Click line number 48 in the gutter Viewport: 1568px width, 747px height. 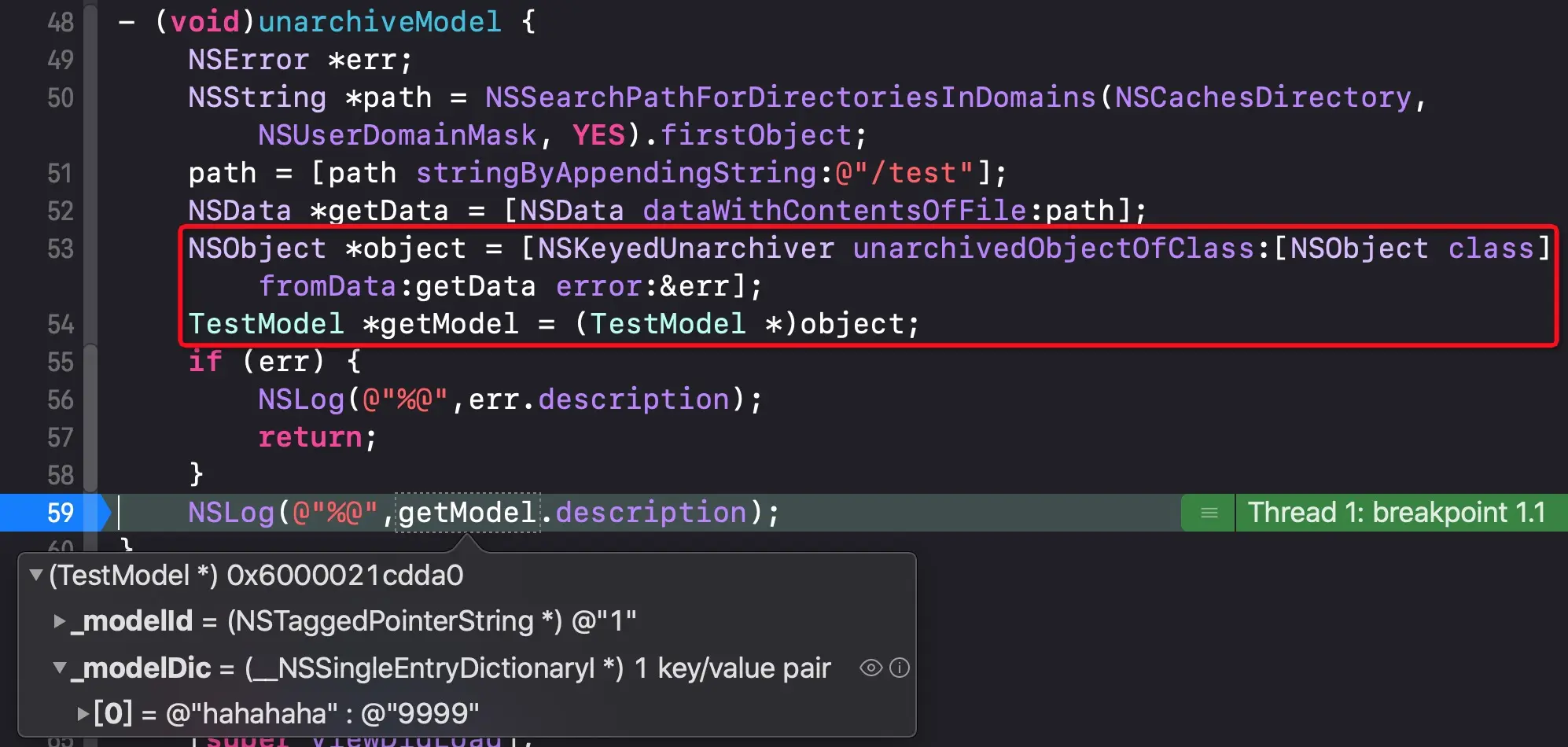click(x=61, y=22)
